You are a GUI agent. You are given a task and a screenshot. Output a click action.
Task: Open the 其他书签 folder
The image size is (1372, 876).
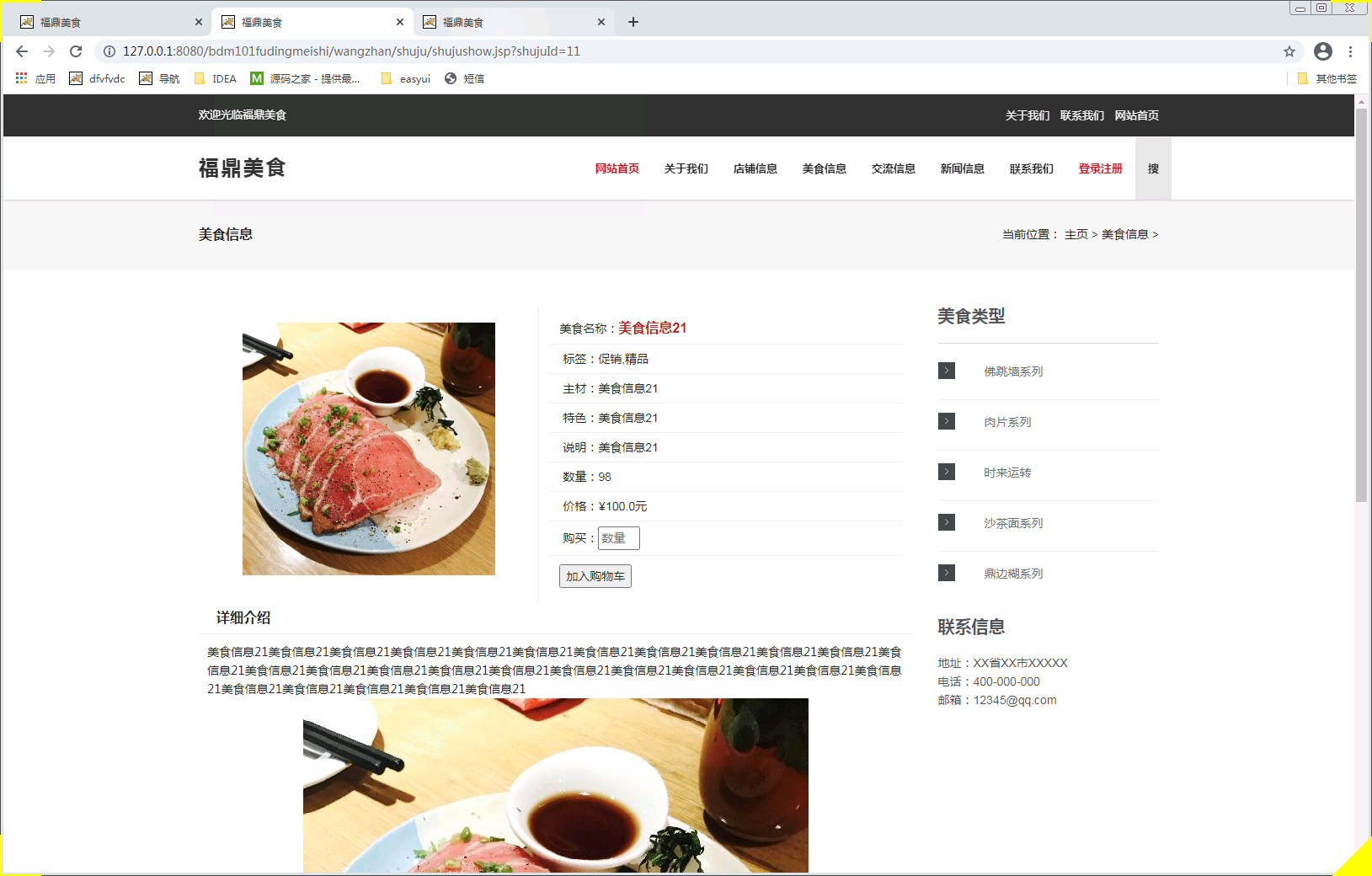coord(1327,78)
